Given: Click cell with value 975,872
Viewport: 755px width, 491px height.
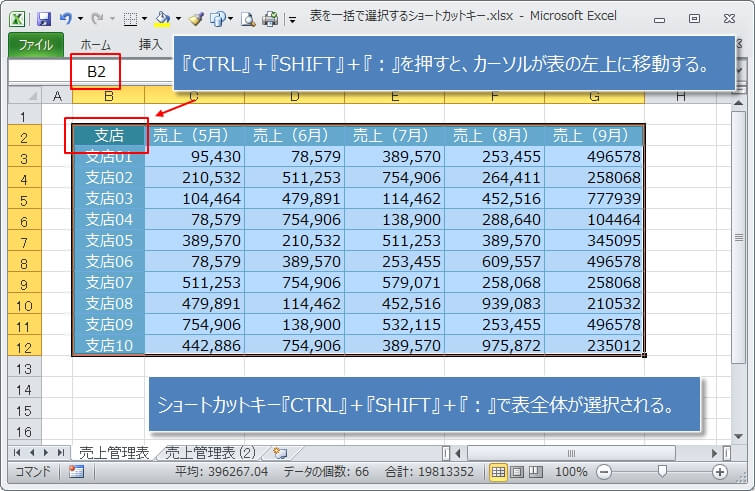Looking at the screenshot, I should coord(495,346).
